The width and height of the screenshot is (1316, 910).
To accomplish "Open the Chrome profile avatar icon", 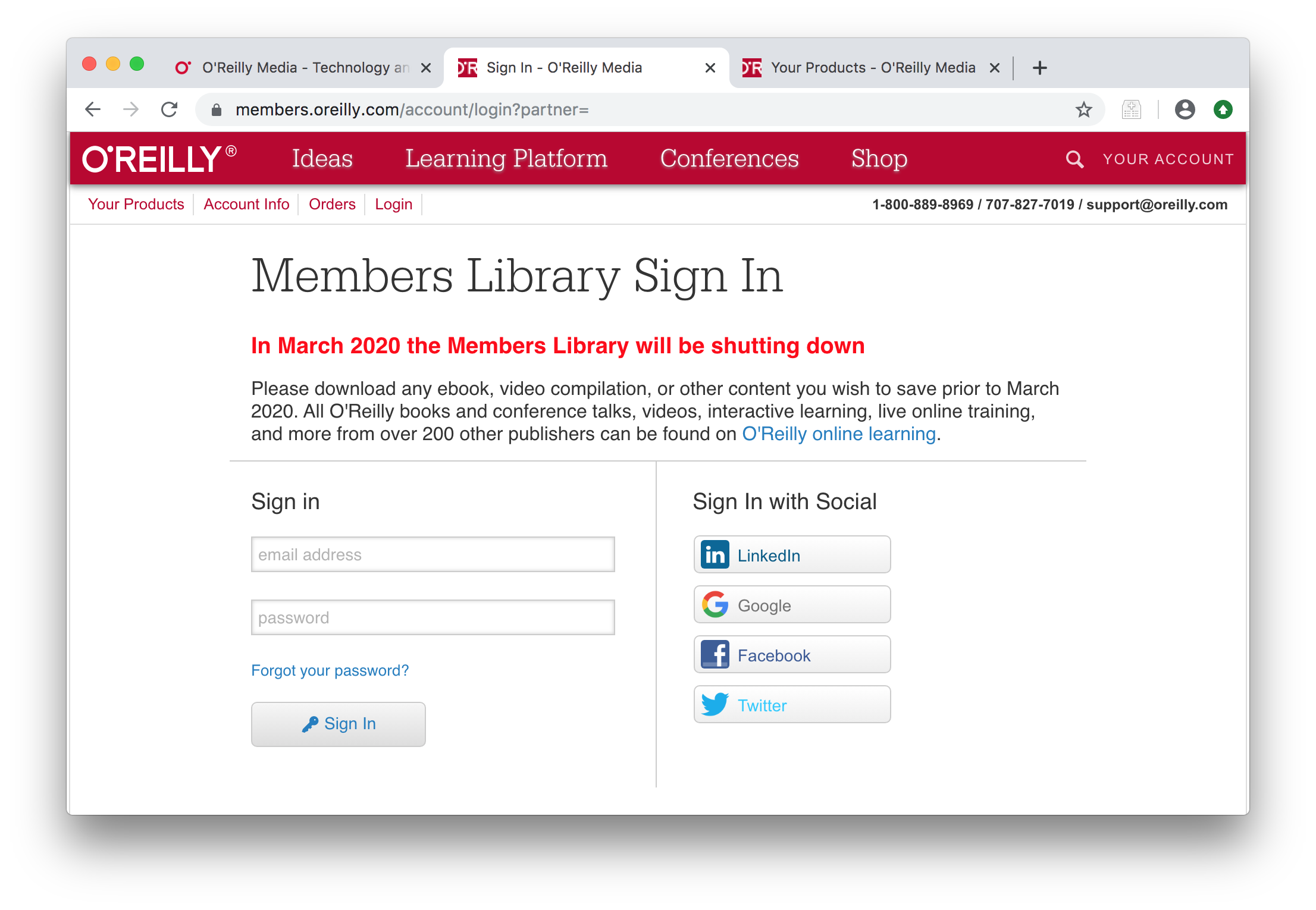I will tap(1185, 109).
